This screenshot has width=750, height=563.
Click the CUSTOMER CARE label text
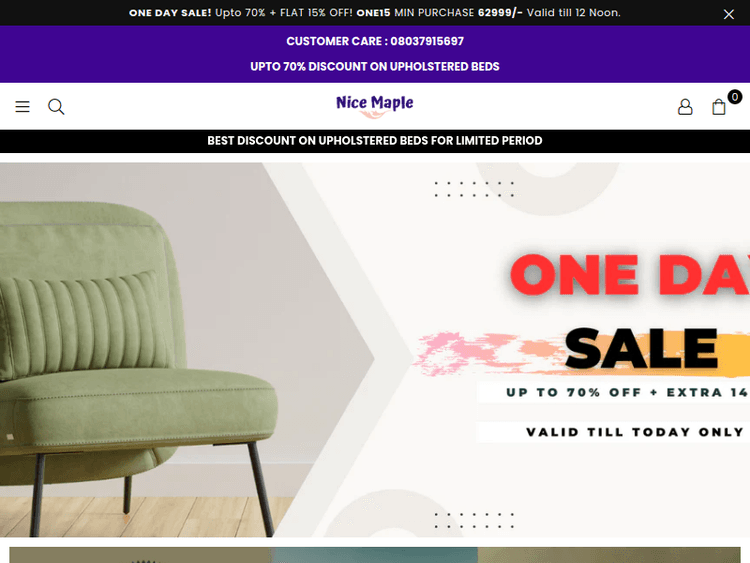[x=334, y=41]
